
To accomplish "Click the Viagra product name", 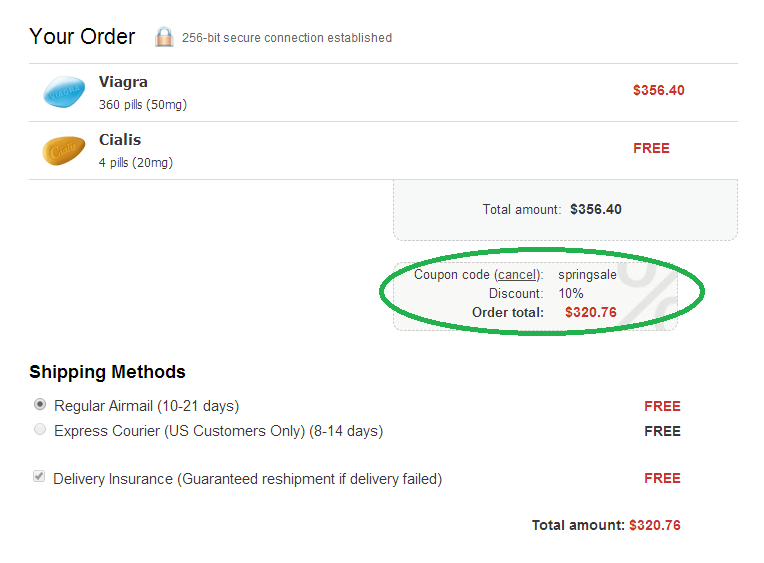I will [123, 82].
